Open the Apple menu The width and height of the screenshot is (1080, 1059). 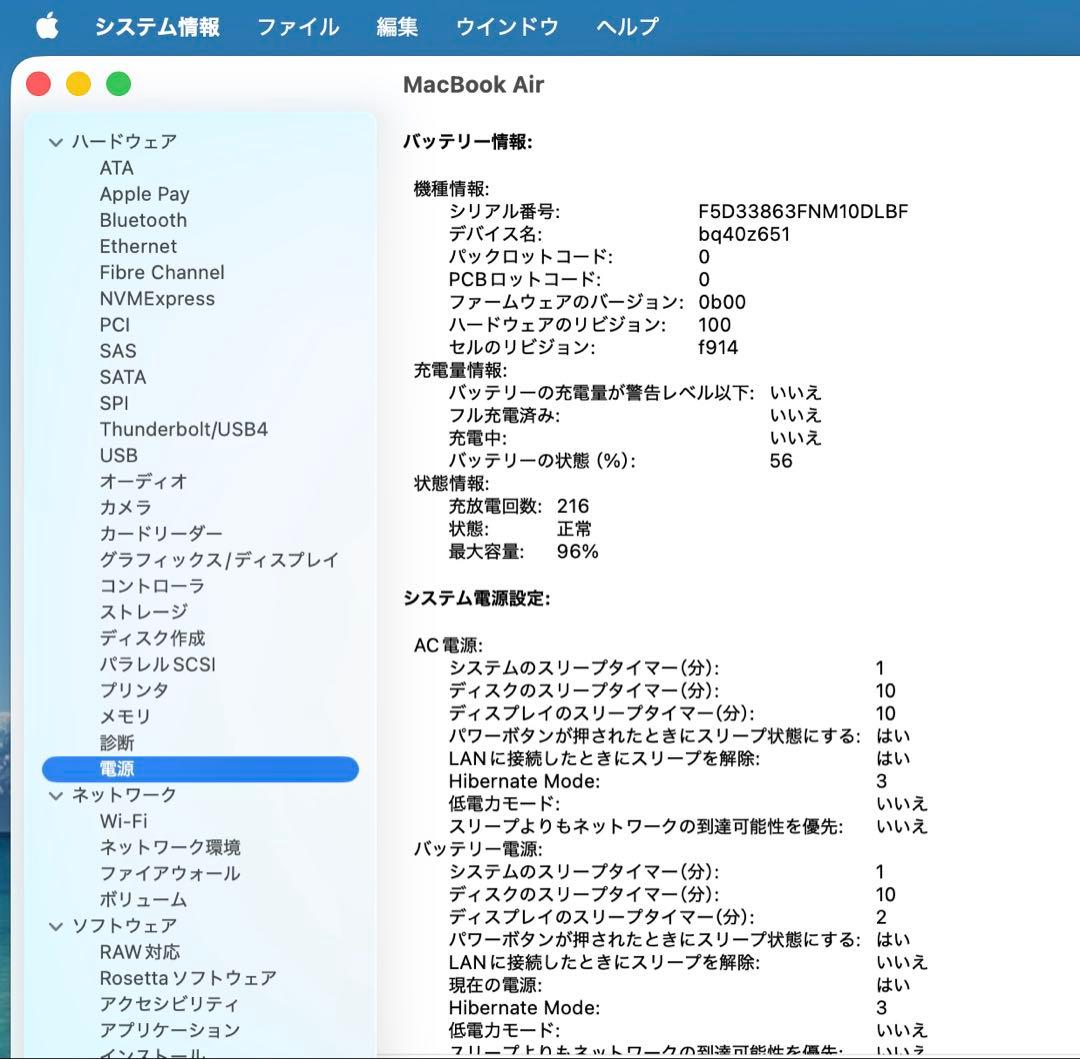point(48,27)
